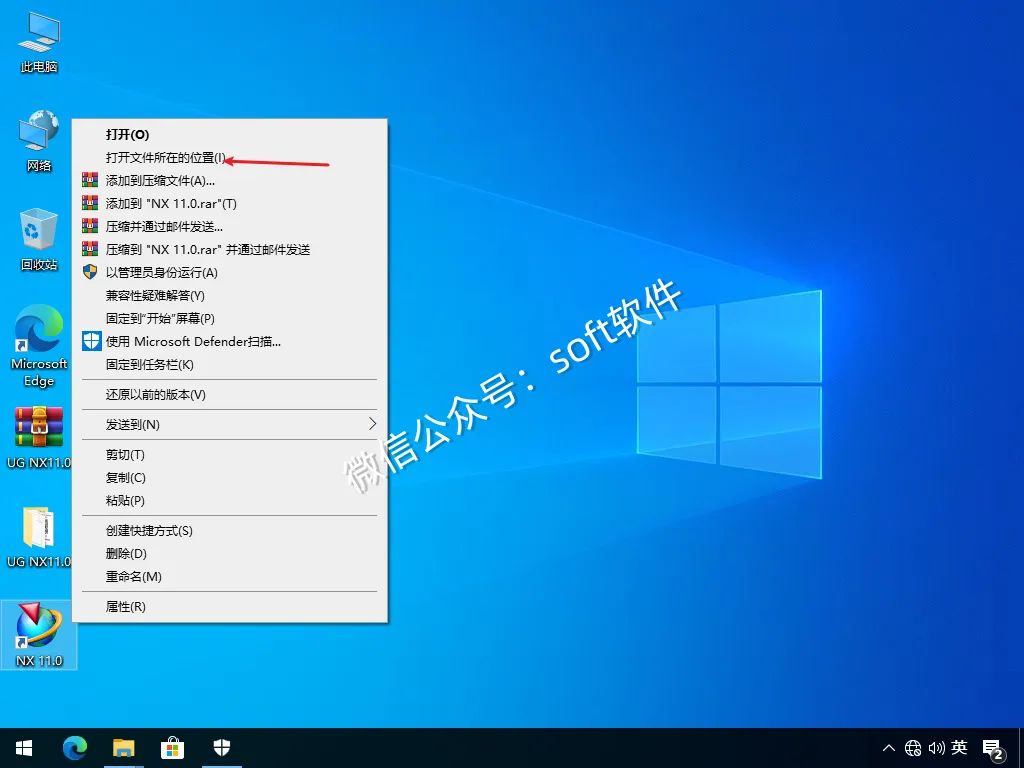Select the 回收站 recycle bin icon
The width and height of the screenshot is (1024, 768).
pyautogui.click(x=39, y=240)
